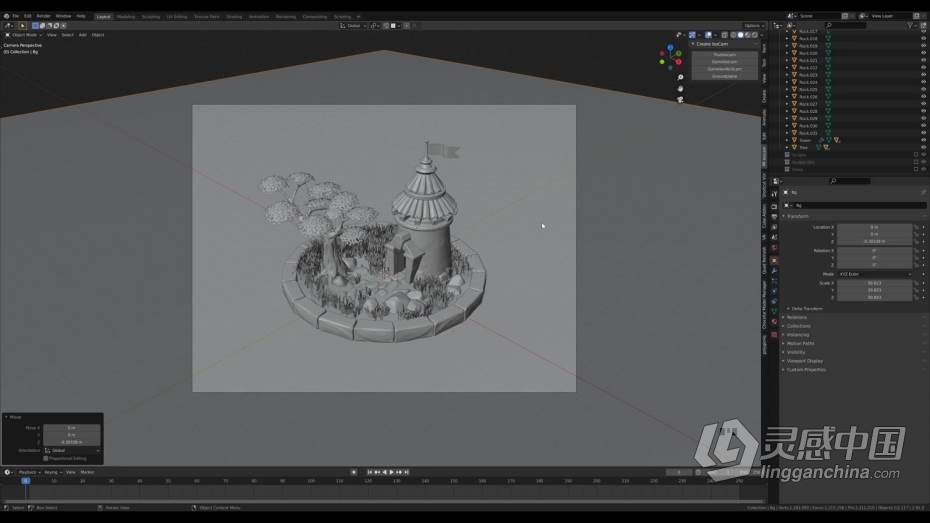The image size is (930, 523).
Task: Open the File menu
Action: click(15, 16)
